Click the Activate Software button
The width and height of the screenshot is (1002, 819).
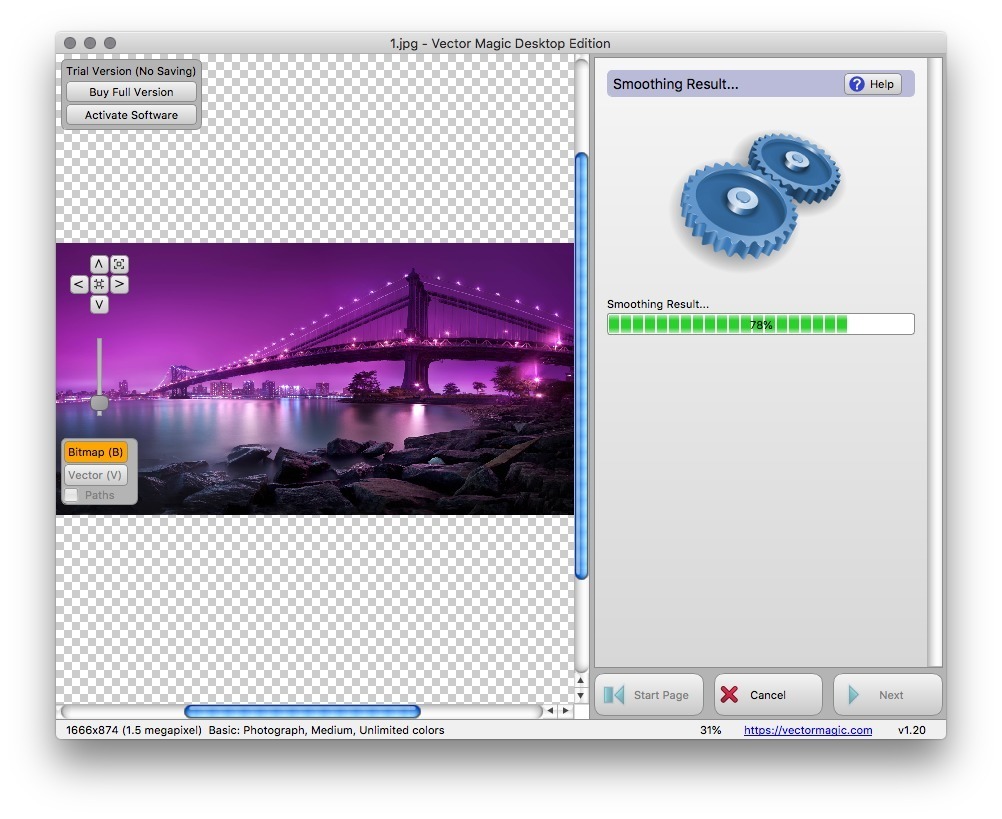(x=130, y=114)
